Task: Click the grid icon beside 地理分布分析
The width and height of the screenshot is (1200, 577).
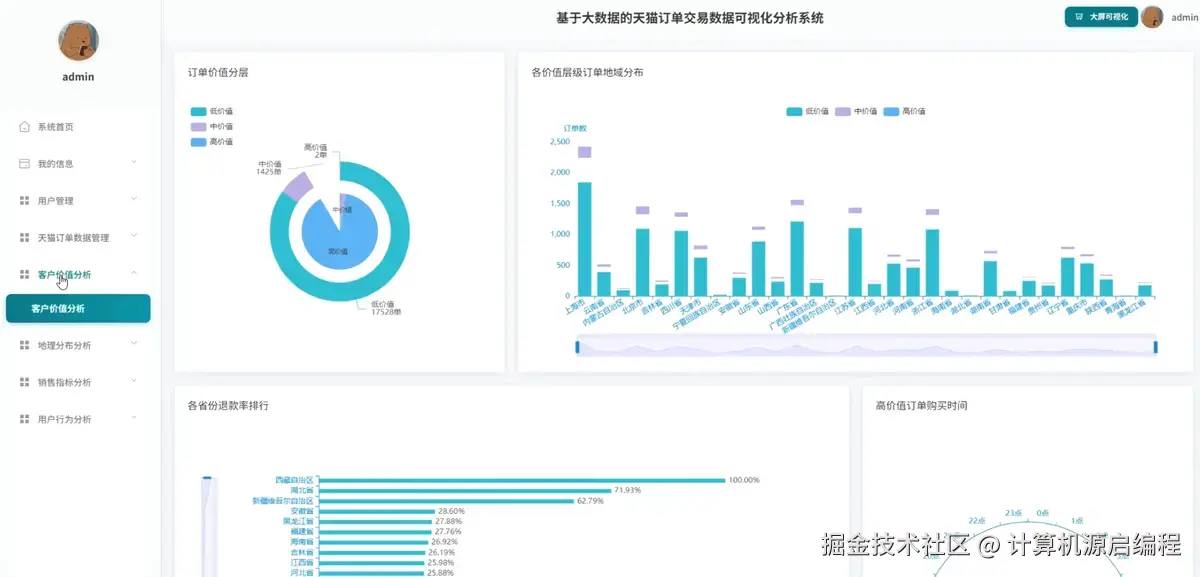Action: (24, 345)
